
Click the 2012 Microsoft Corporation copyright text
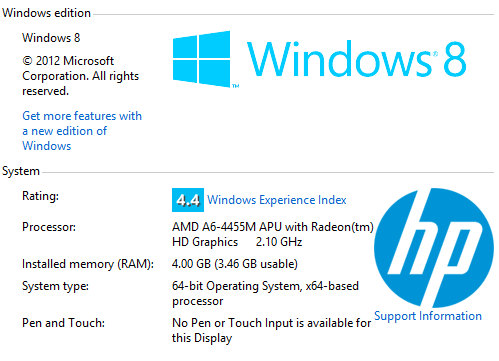coord(80,76)
